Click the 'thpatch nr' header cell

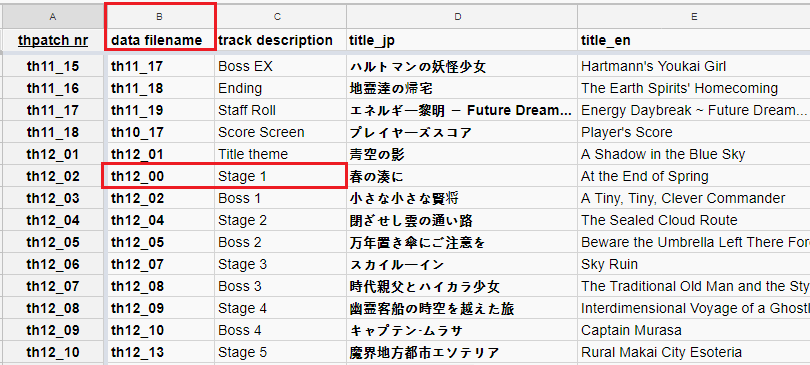click(52, 40)
